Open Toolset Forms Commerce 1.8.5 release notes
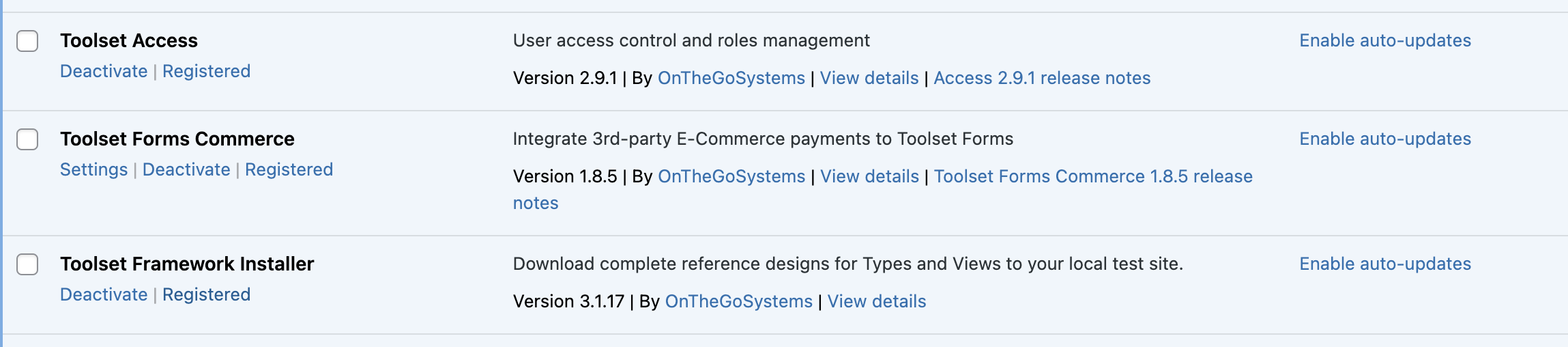Viewport: 1568px width, 347px height. [1093, 176]
